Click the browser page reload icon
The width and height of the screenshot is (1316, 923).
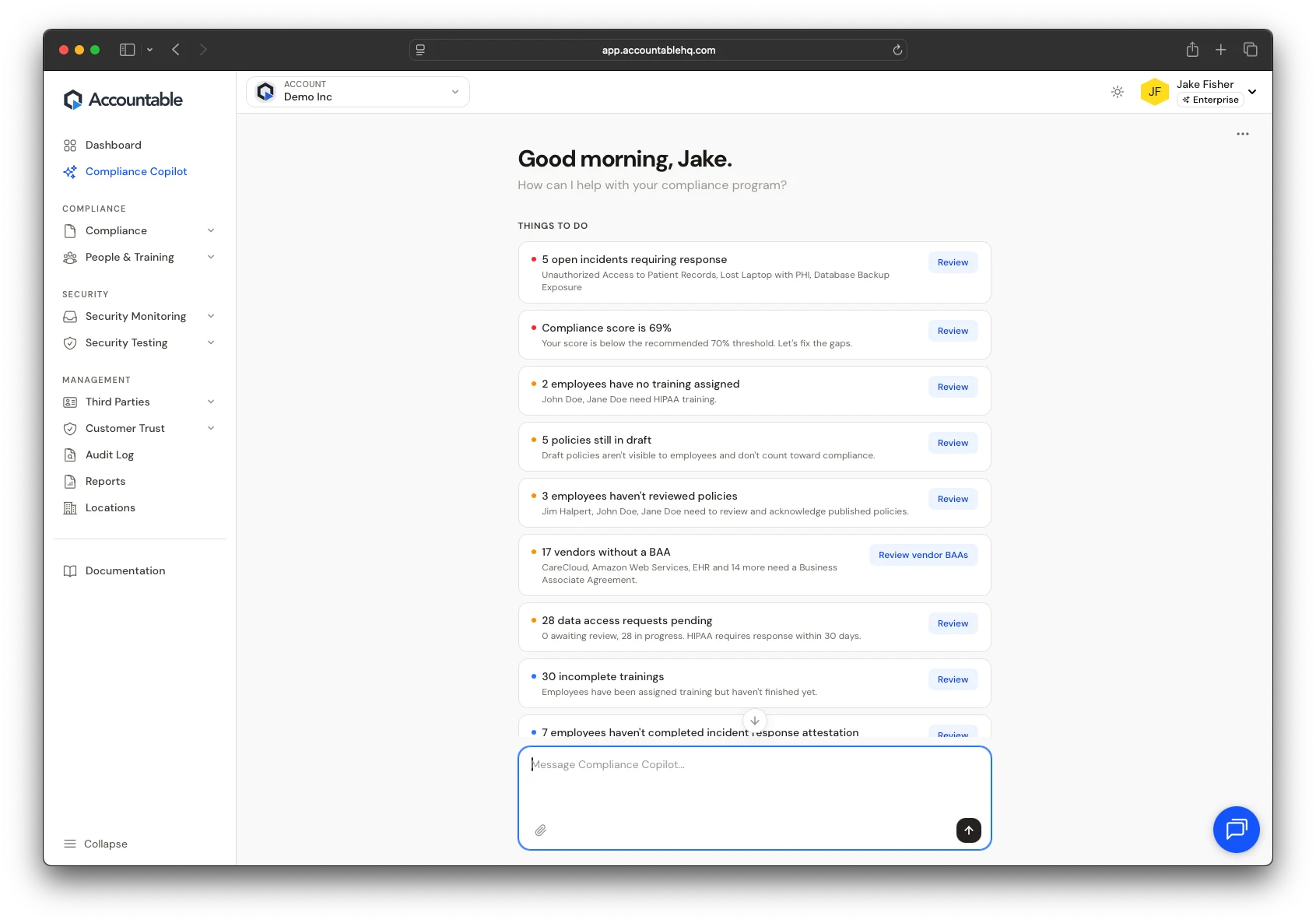coord(897,50)
